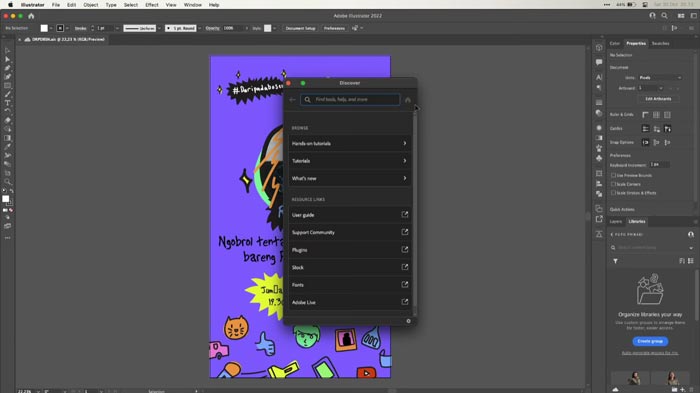Open Arrange Documents icon in title bar
The width and height of the screenshot is (700, 393).
click(681, 16)
